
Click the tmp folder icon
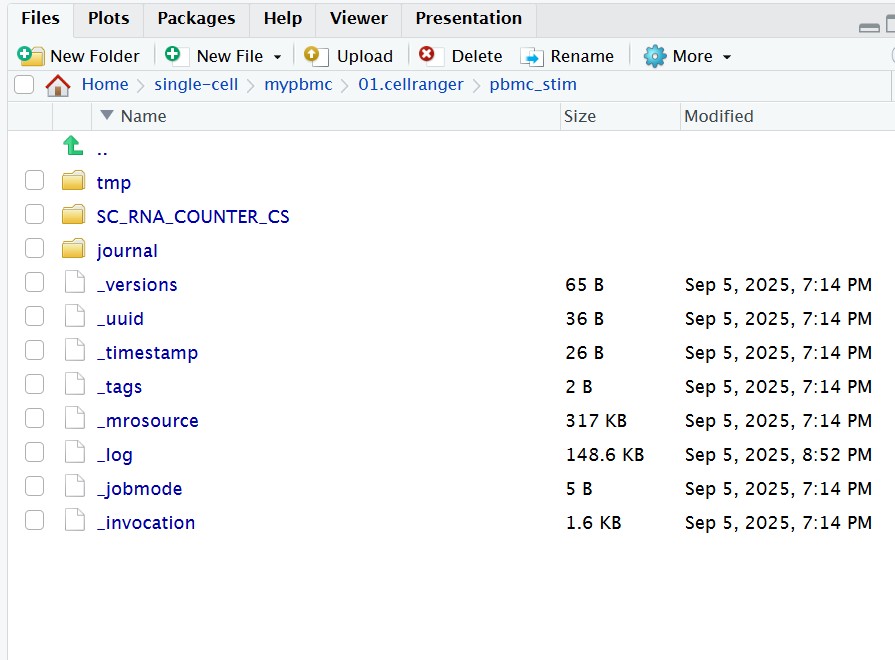(73, 180)
